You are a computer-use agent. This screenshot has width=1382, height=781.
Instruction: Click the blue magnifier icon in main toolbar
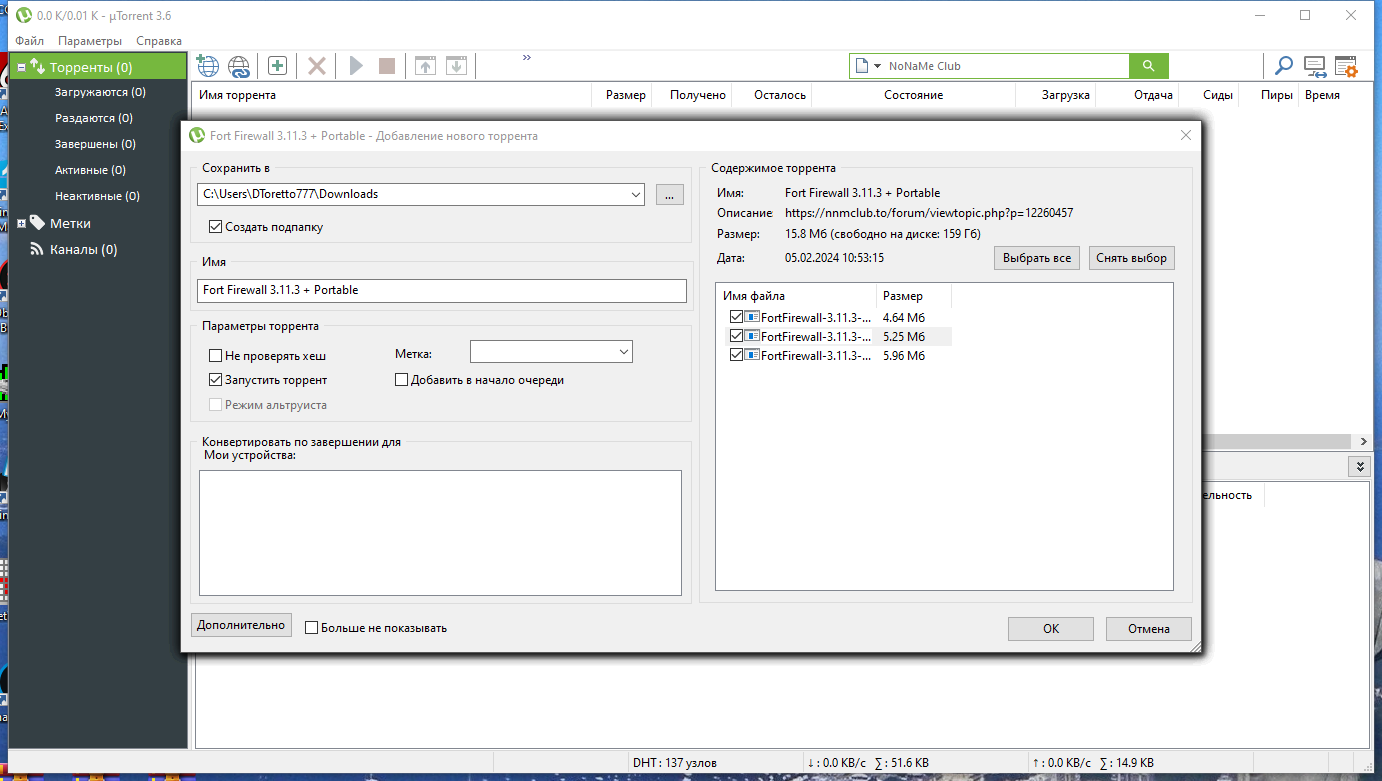(x=1283, y=66)
